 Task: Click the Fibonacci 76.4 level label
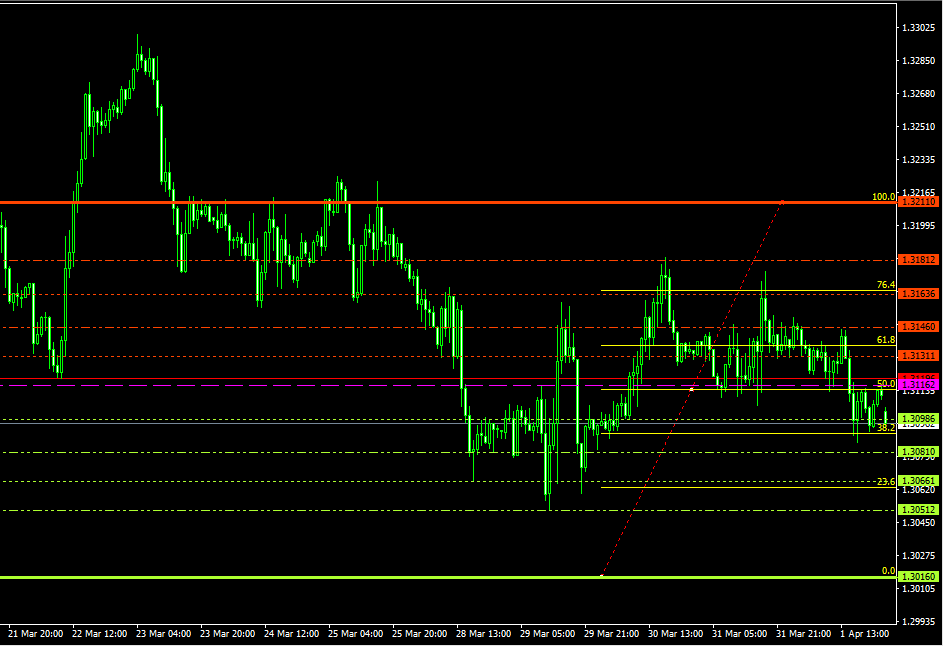click(886, 285)
